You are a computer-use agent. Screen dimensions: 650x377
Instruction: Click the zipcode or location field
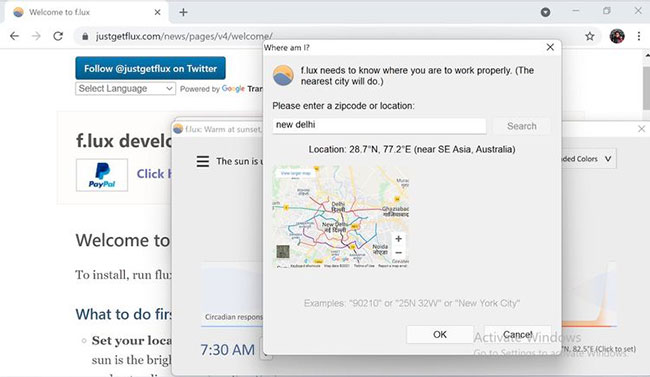(x=379, y=125)
